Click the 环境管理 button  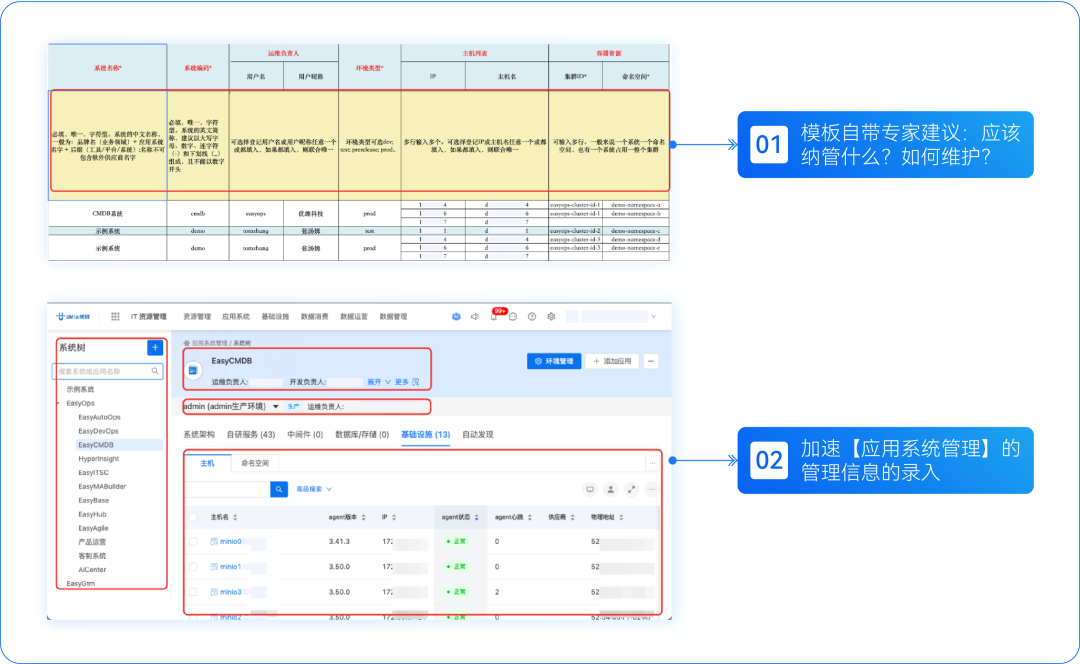coord(554,361)
